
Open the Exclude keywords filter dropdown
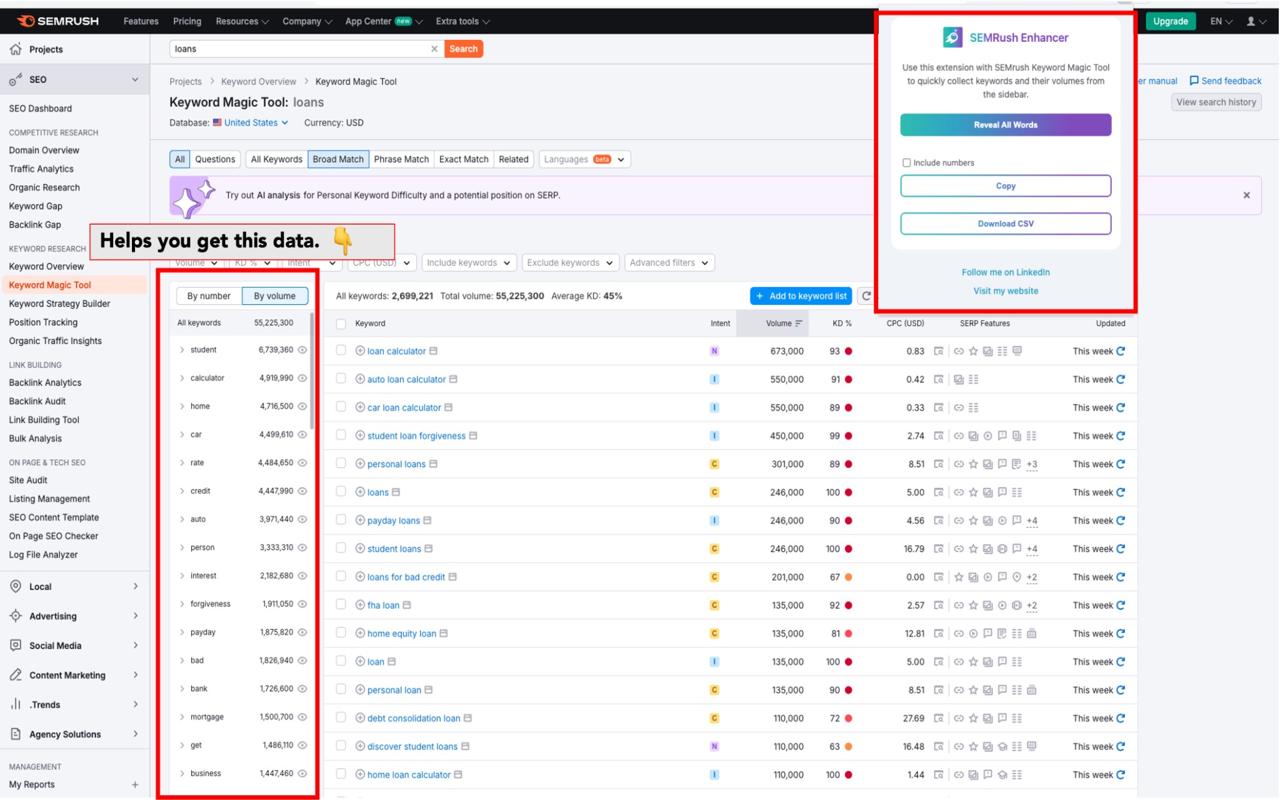pos(570,263)
